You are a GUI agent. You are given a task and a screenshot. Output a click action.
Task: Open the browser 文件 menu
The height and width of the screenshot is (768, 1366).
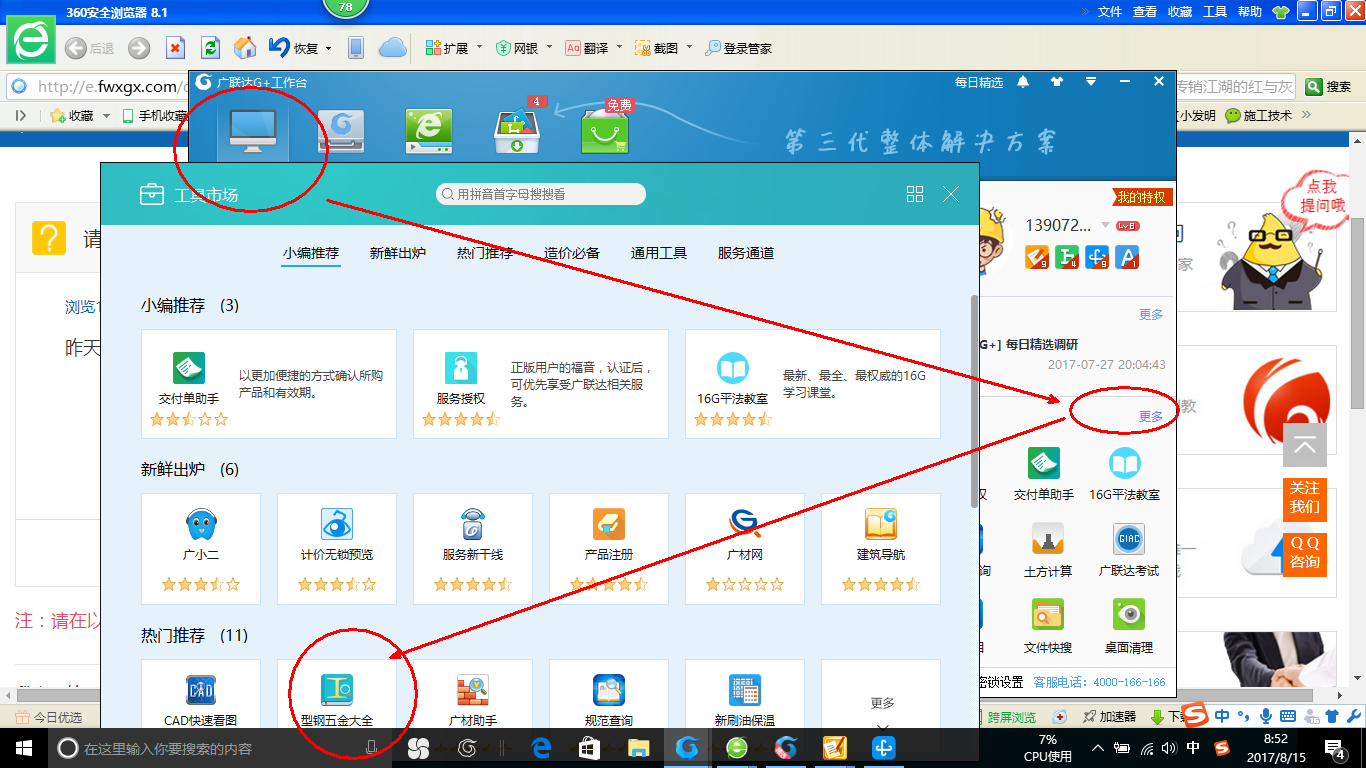(x=1110, y=12)
